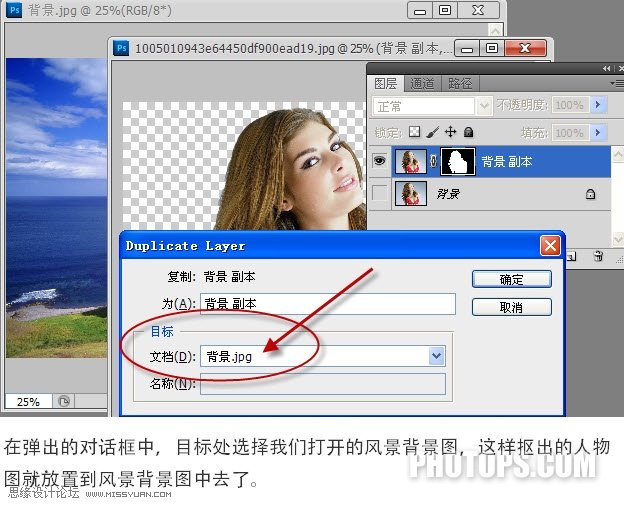Toggle lock transparent pixels icon

click(415, 132)
